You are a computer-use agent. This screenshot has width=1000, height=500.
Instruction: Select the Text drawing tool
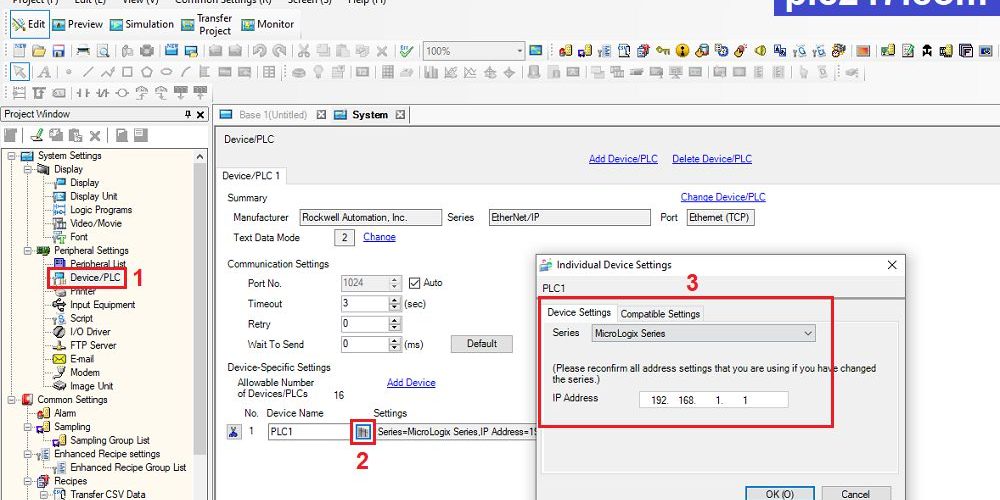pyautogui.click(x=43, y=72)
